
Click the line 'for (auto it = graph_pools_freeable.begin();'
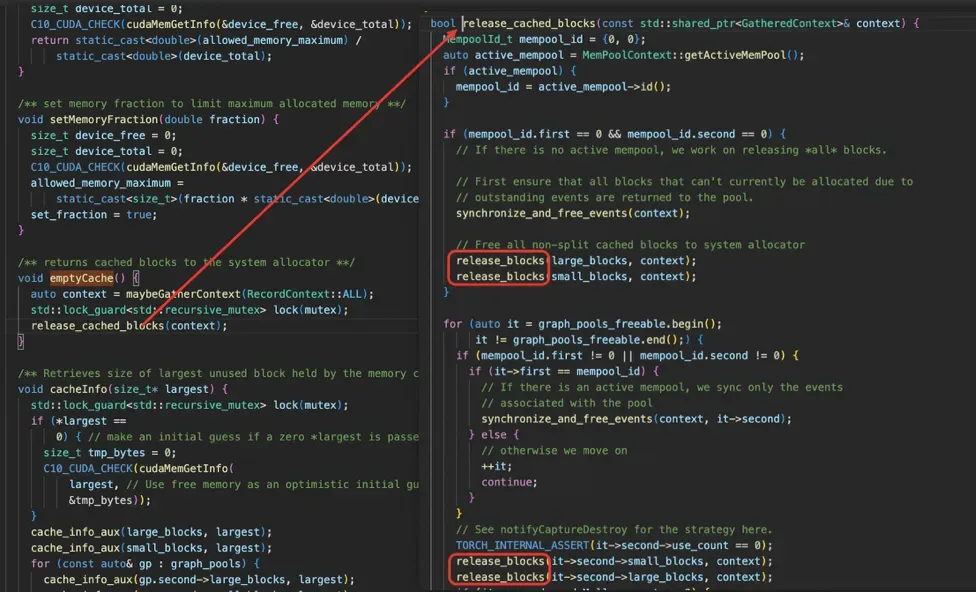[583, 324]
